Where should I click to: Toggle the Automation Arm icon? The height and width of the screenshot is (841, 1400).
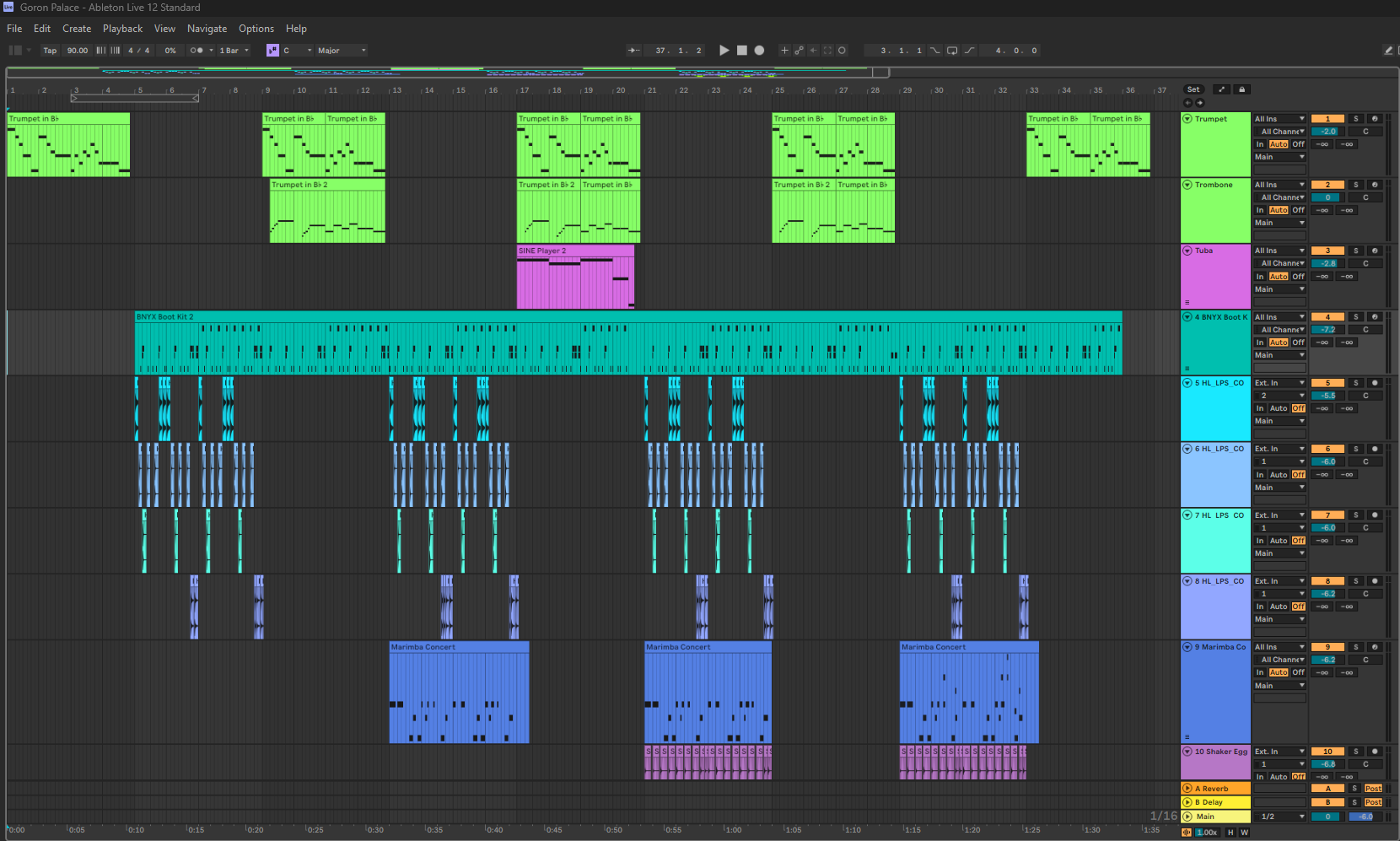point(799,51)
